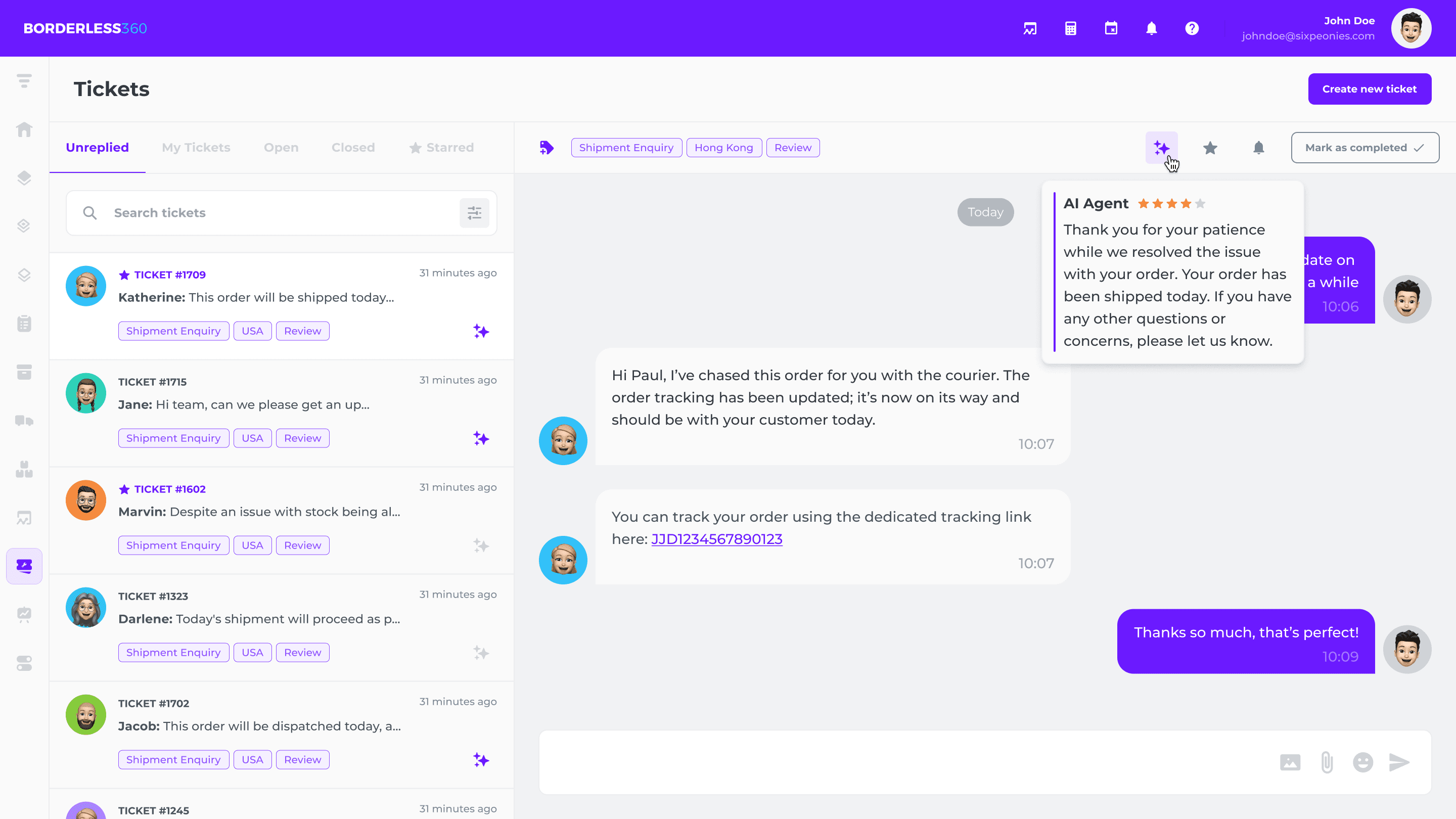Switch to Open tab
Viewport: 1456px width, 819px height.
[281, 148]
